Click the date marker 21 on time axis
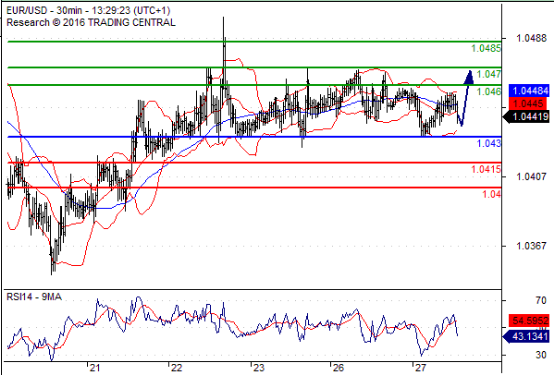The width and height of the screenshot is (554, 376). tap(94, 368)
